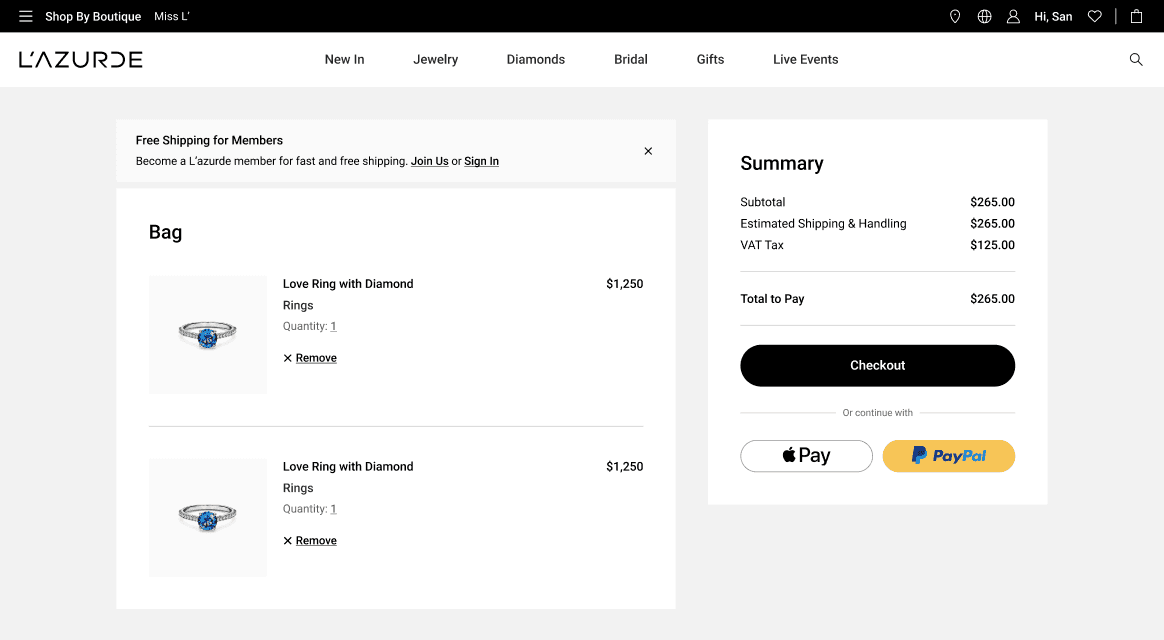
Task: Remove the first Love Ring item
Action: click(310, 358)
